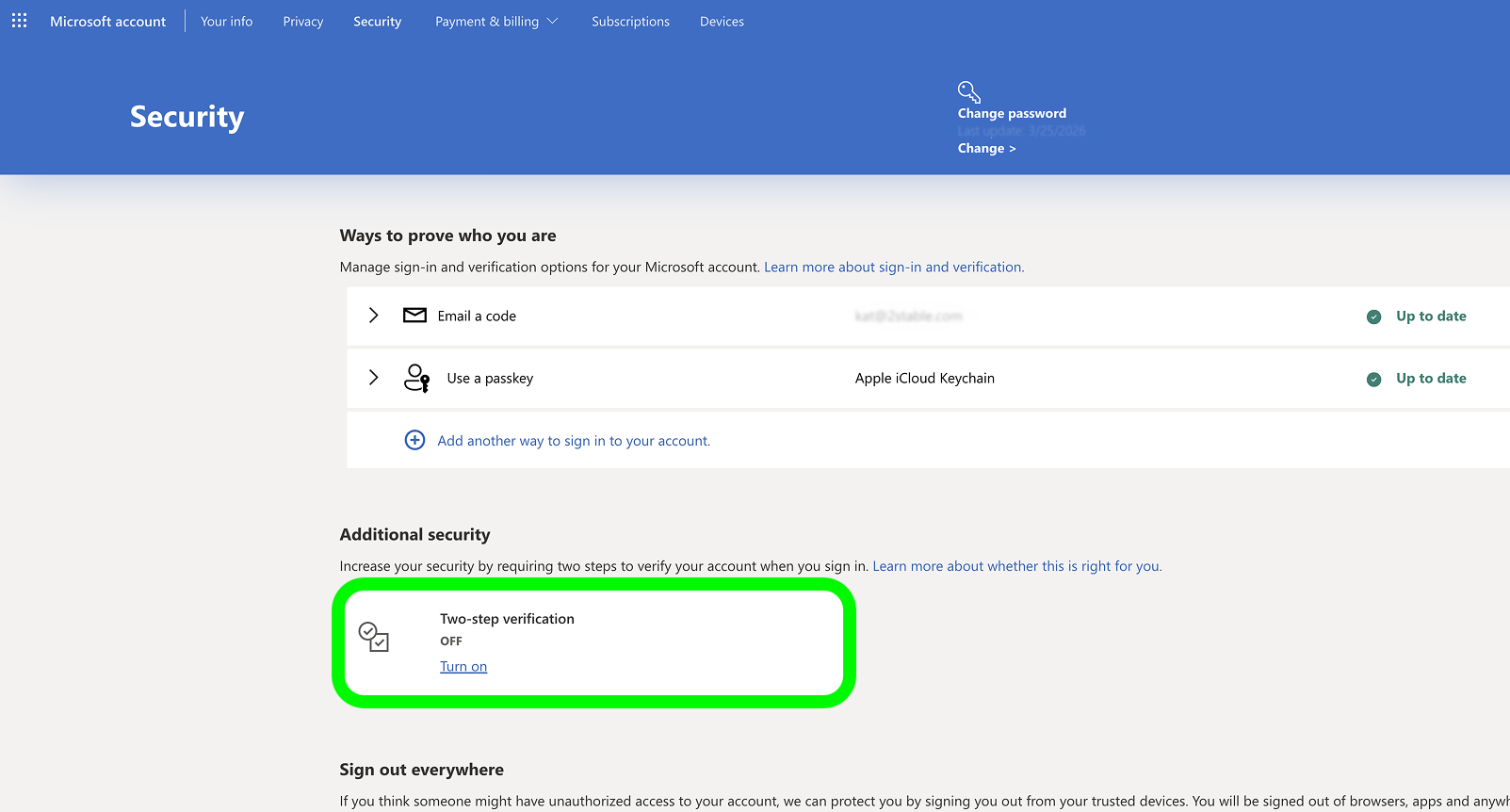This screenshot has width=1510, height=812.
Task: Click the Security page title
Action: tap(187, 117)
